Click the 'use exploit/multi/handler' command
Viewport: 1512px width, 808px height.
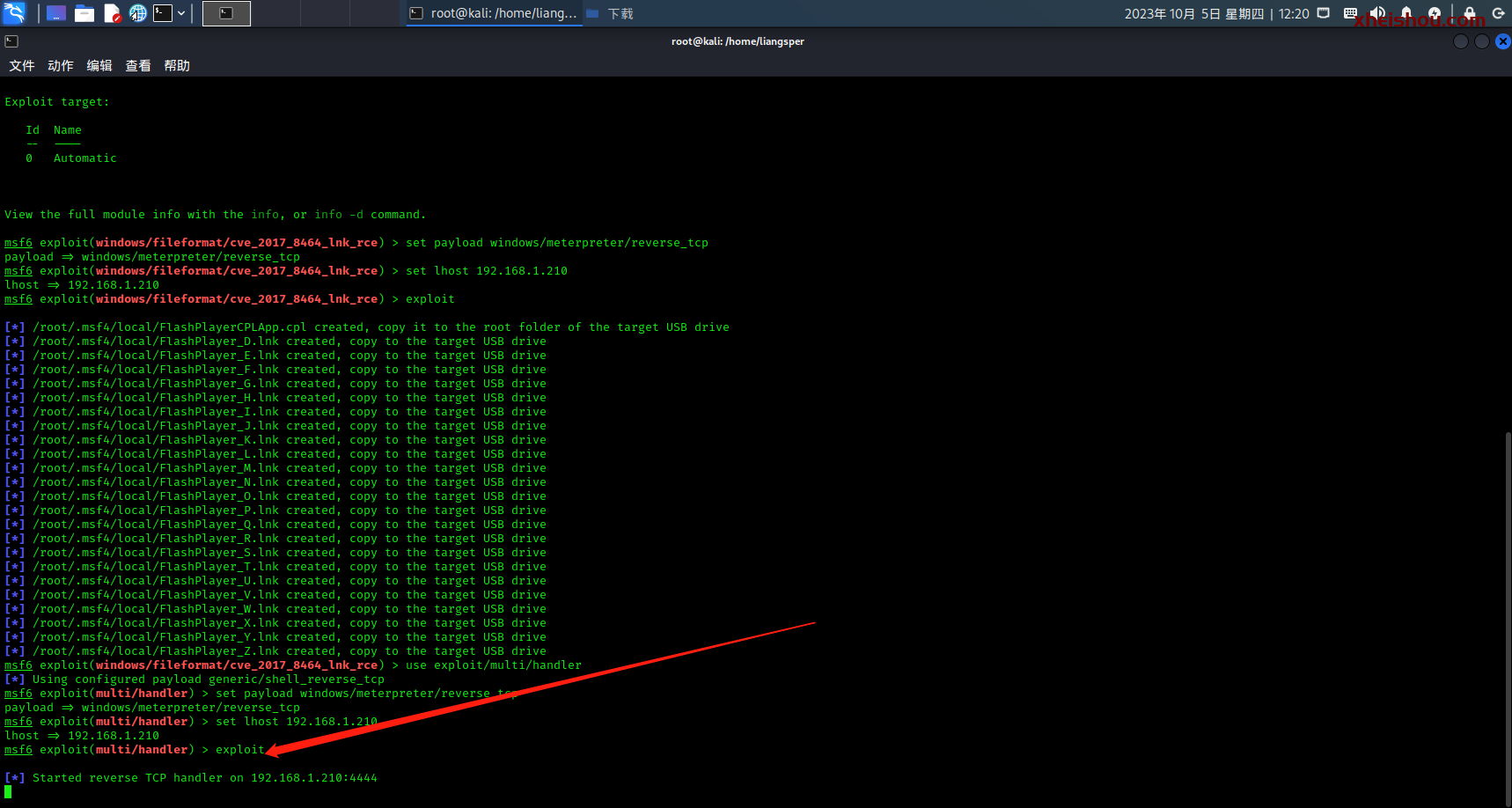[x=494, y=665]
